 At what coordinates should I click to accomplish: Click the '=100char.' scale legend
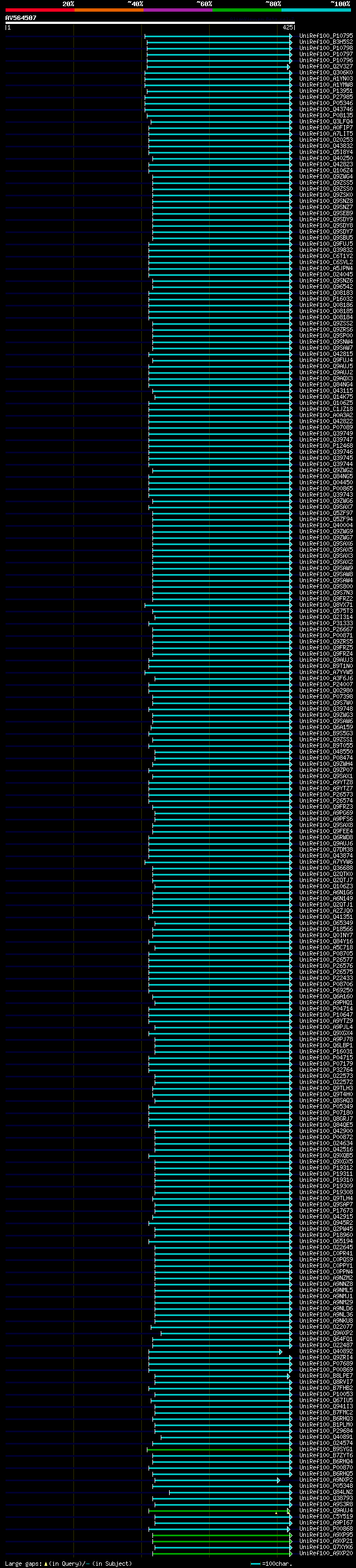[271, 1563]
